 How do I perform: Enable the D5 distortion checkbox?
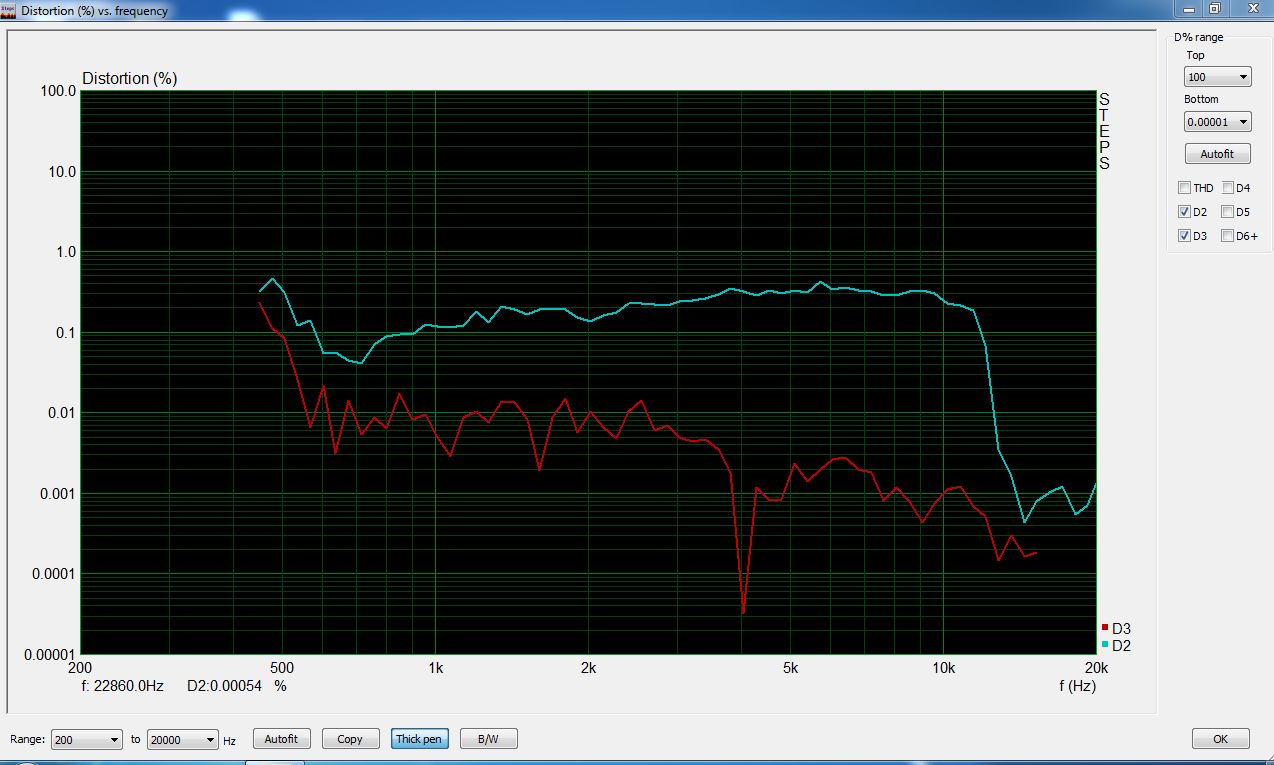click(x=1228, y=212)
